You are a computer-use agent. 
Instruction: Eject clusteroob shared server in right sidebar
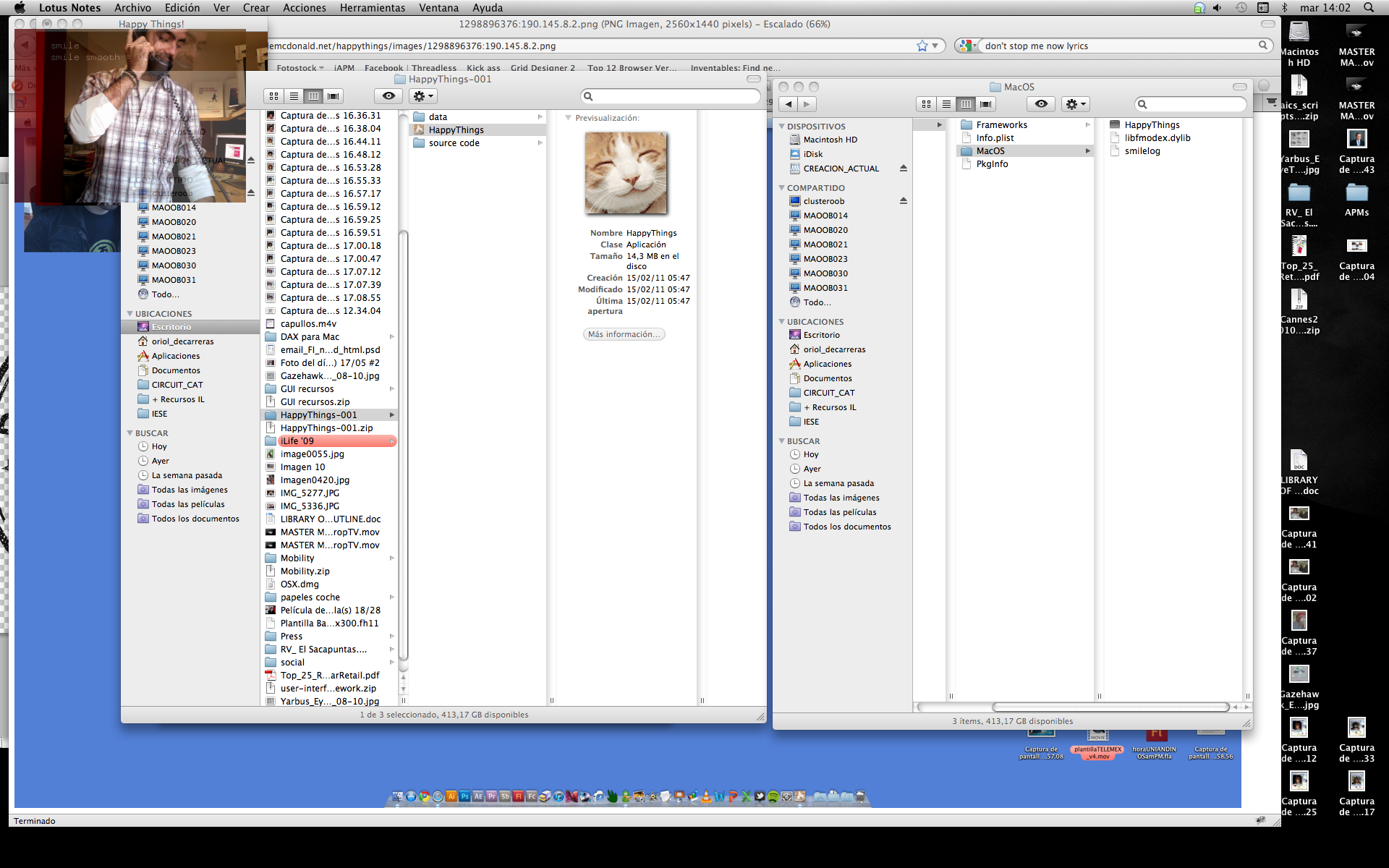(903, 201)
